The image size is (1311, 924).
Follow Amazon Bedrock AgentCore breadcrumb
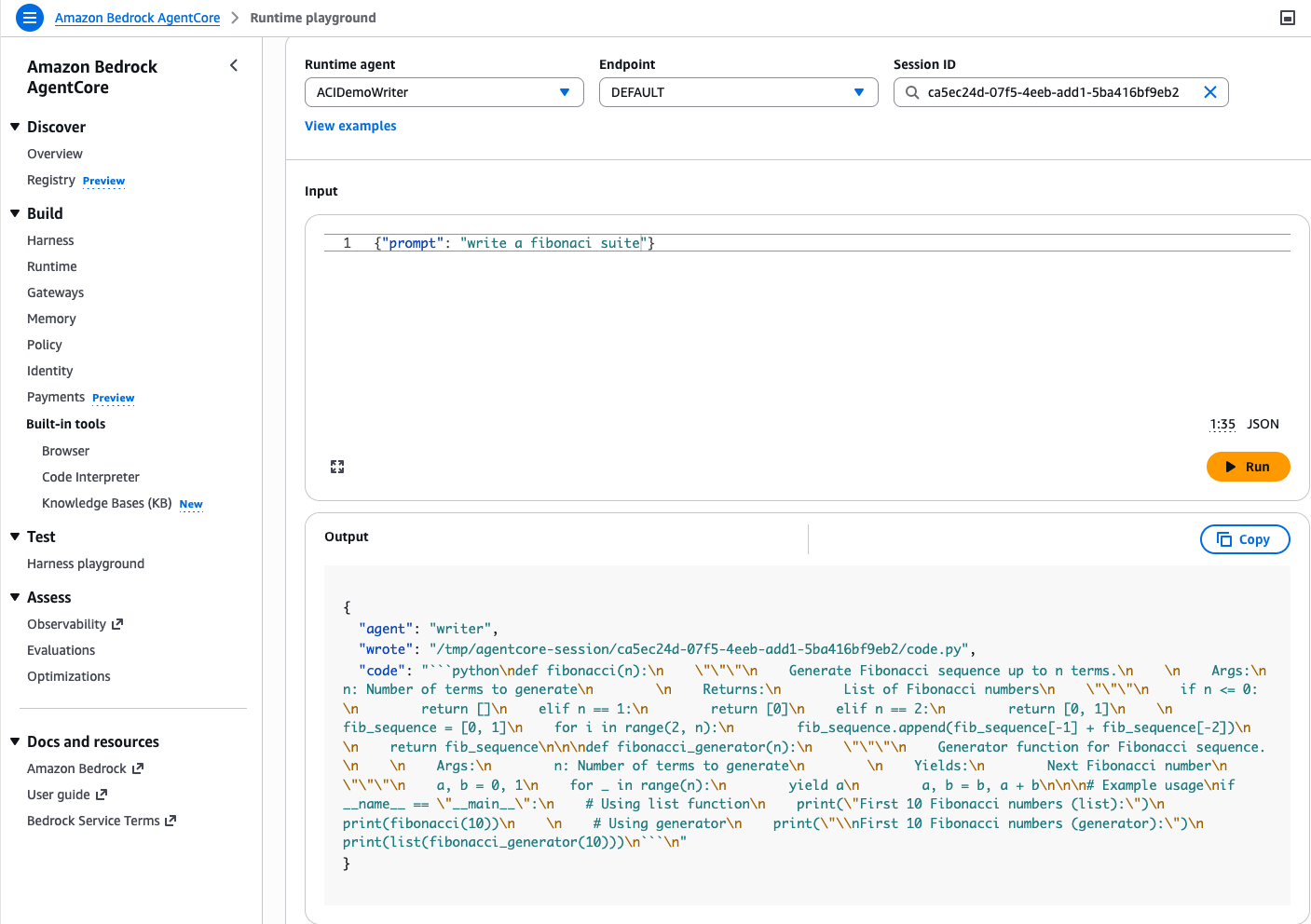pos(138,18)
